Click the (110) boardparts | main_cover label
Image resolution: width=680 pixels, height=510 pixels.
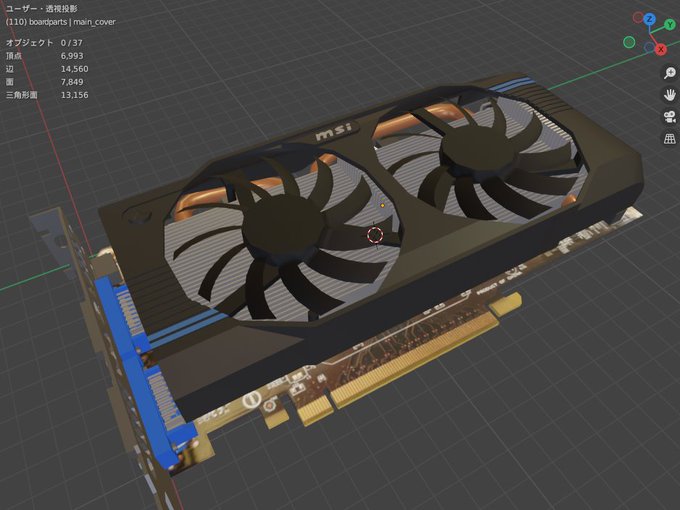(61, 22)
